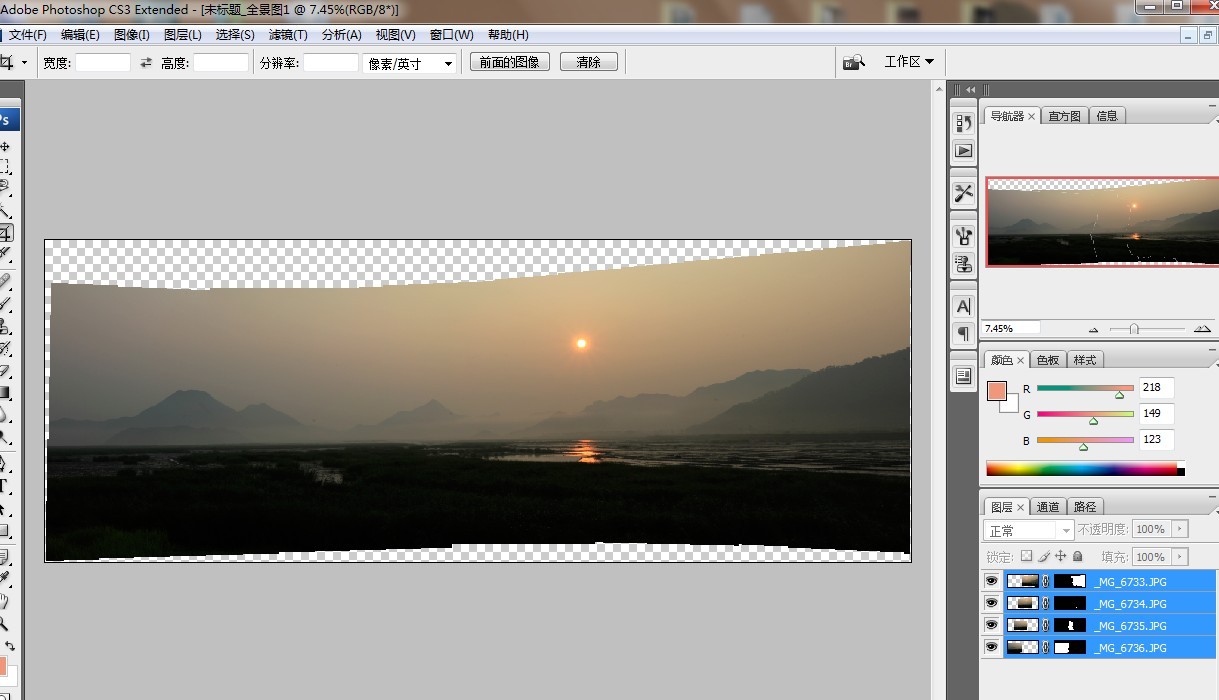This screenshot has height=700, width=1219.
Task: Switch to the 通道 tab
Action: click(1047, 507)
